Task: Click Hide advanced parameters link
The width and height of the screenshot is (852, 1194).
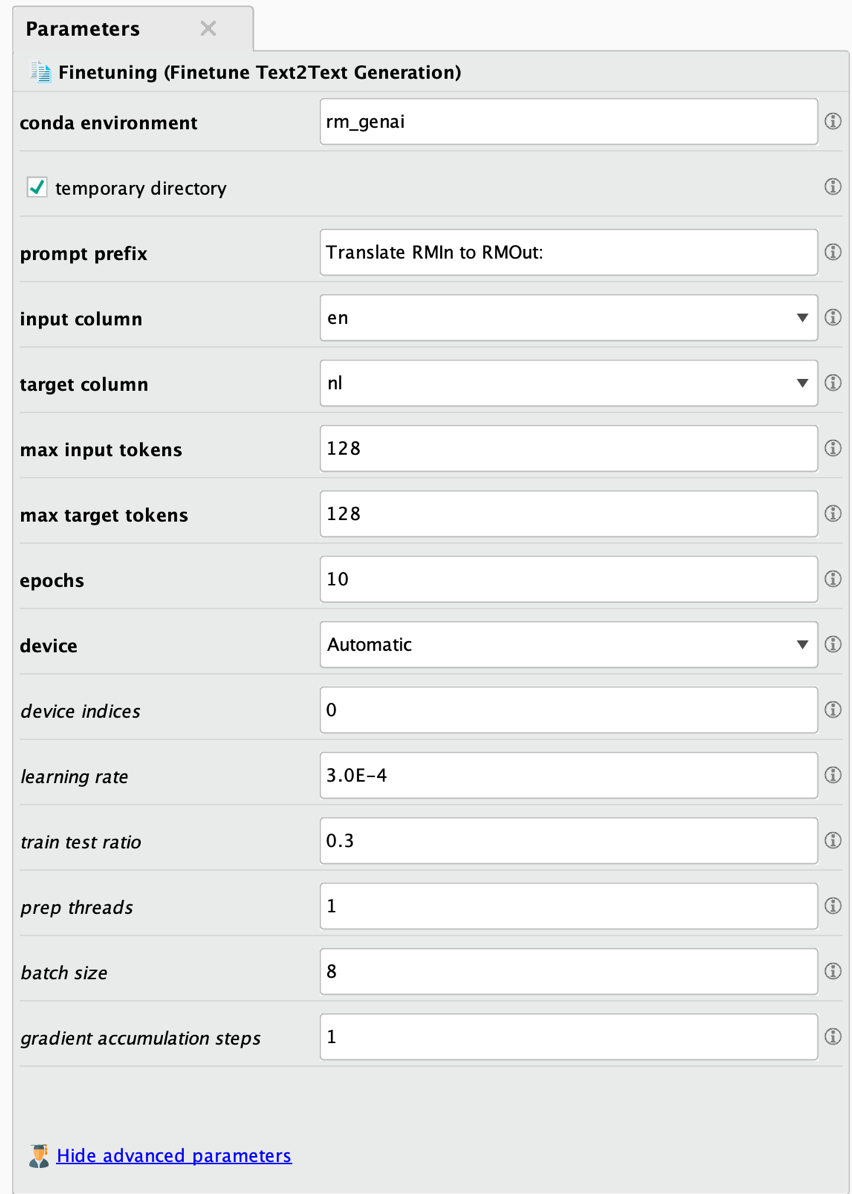Action: 174,1156
